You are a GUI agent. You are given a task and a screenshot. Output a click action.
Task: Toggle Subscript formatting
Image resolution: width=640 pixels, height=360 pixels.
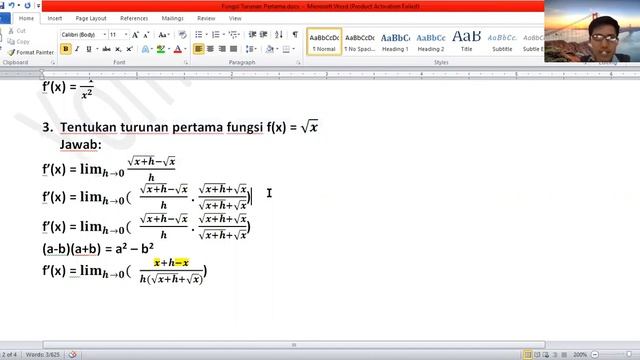click(118, 49)
